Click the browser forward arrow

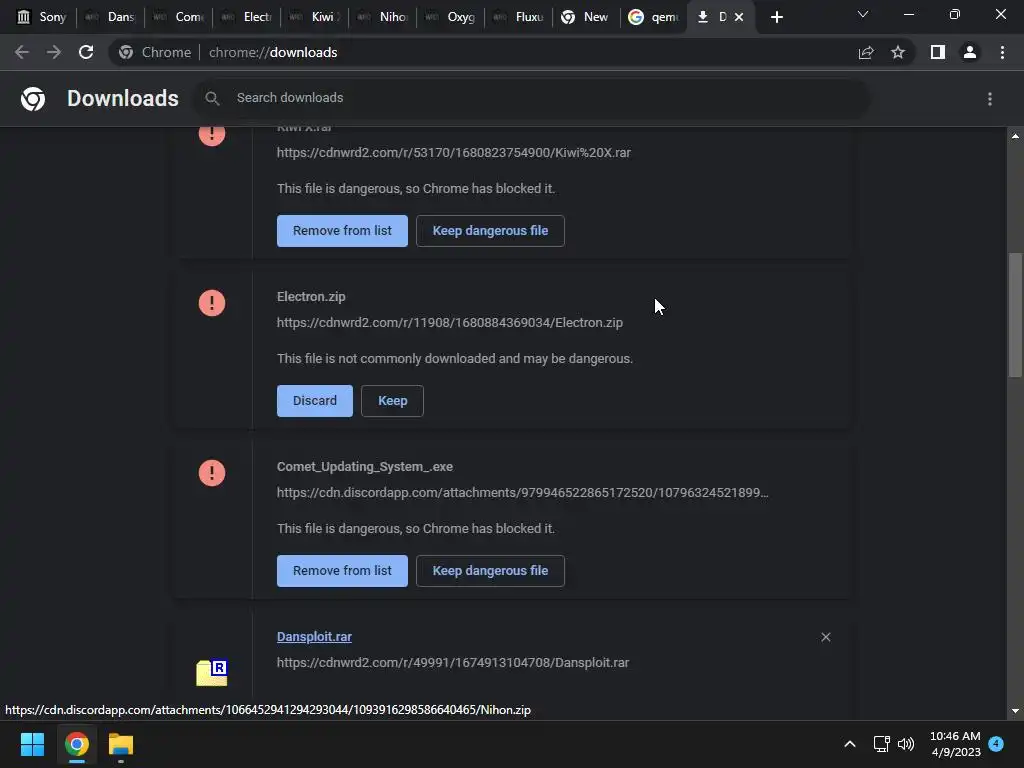54,52
